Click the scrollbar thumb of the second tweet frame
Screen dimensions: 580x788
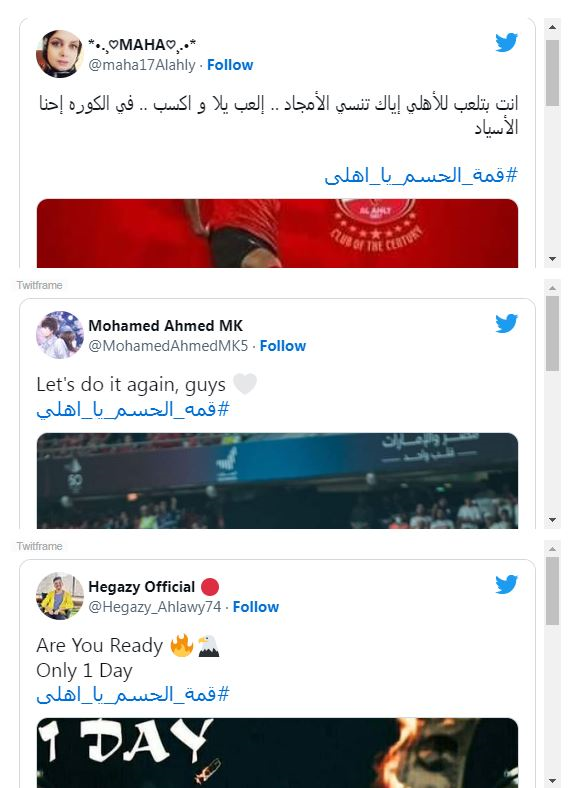[x=552, y=333]
